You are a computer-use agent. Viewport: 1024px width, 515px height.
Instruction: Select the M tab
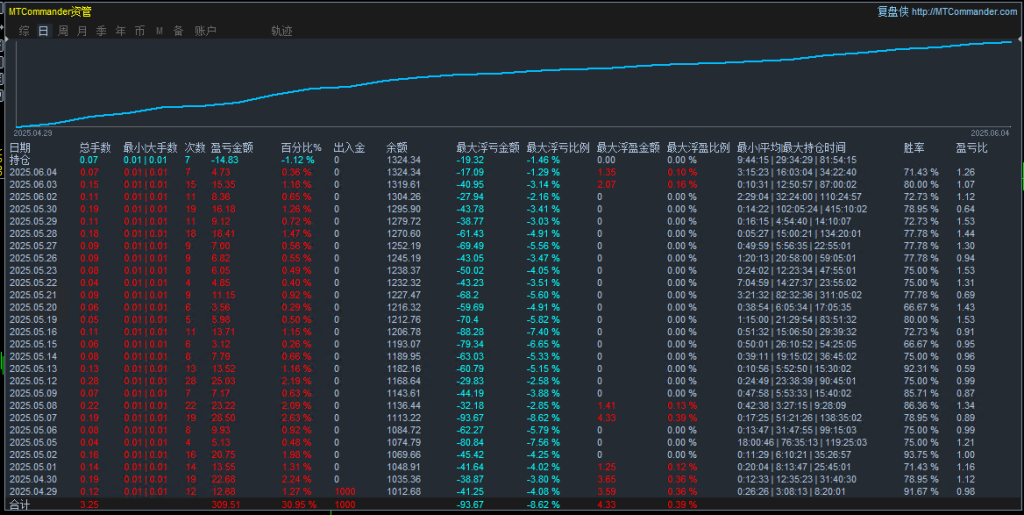159,31
